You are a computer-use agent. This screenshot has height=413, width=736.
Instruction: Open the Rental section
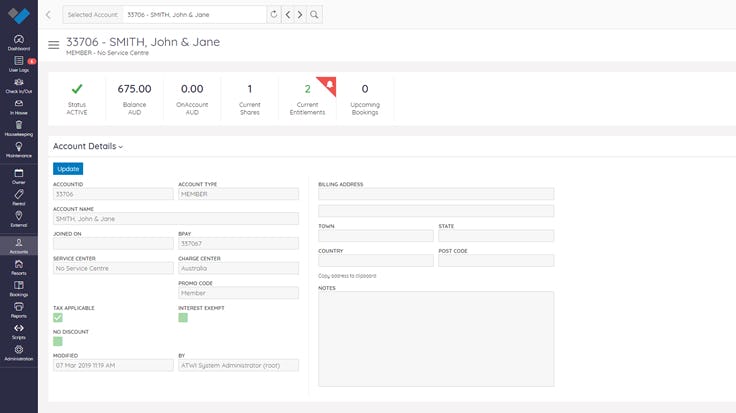tap(19, 198)
